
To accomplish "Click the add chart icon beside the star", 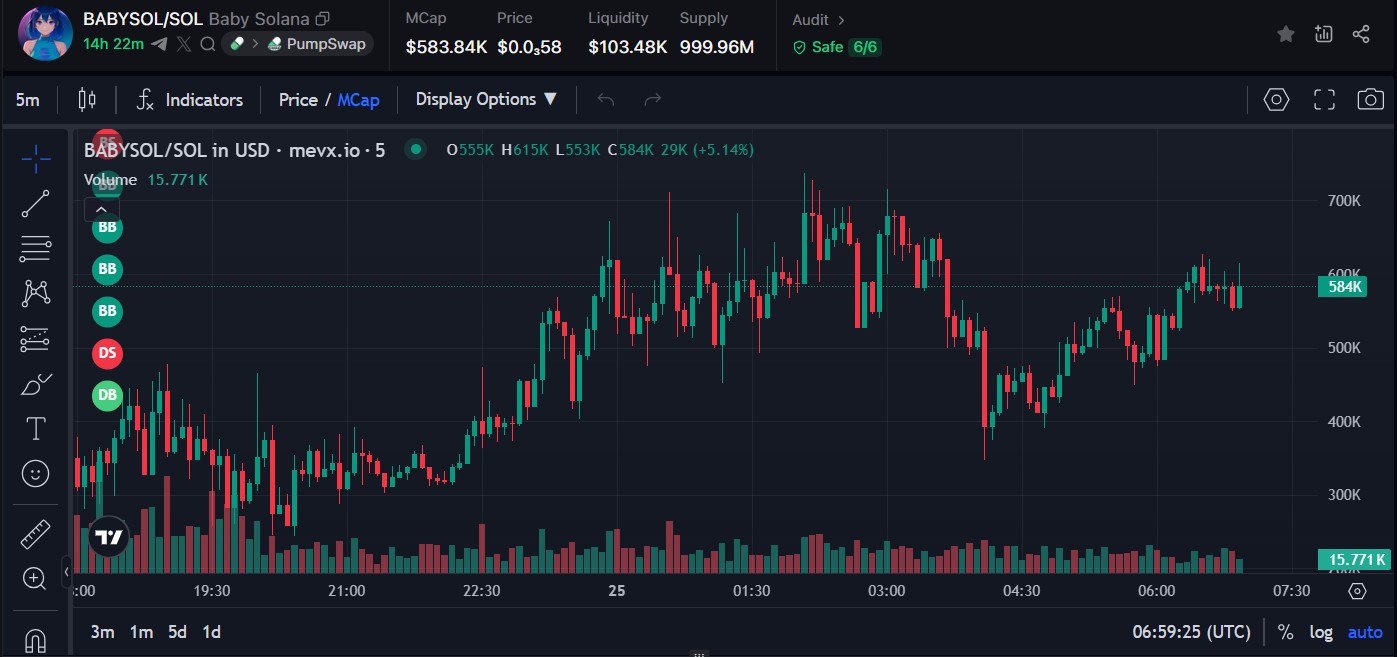I will point(1324,34).
